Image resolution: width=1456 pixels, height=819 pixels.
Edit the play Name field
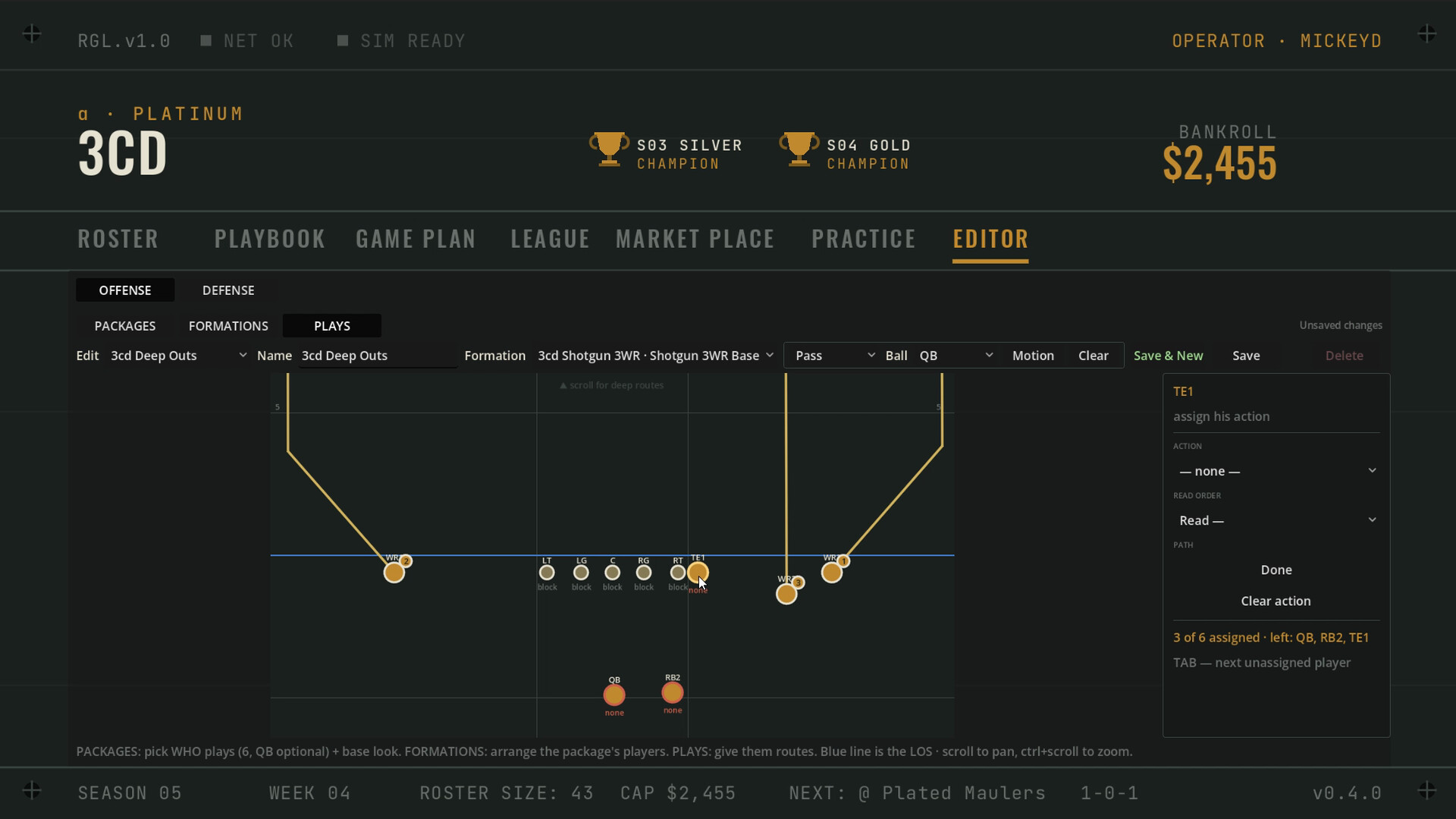pos(378,356)
